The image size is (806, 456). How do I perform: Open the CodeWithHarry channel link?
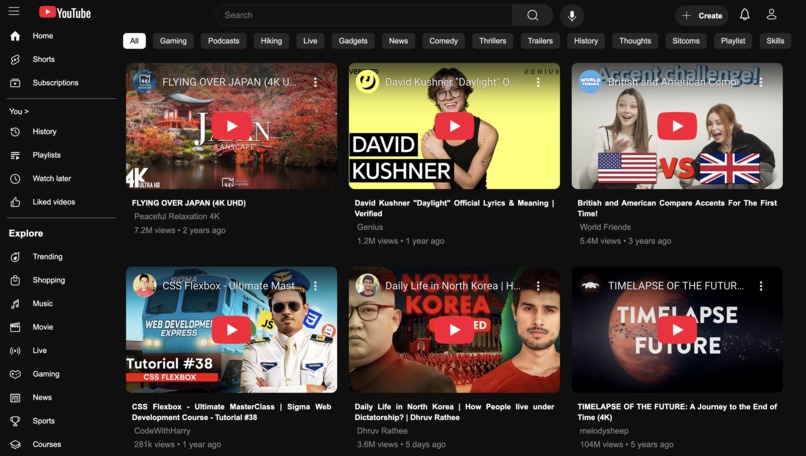(162, 431)
